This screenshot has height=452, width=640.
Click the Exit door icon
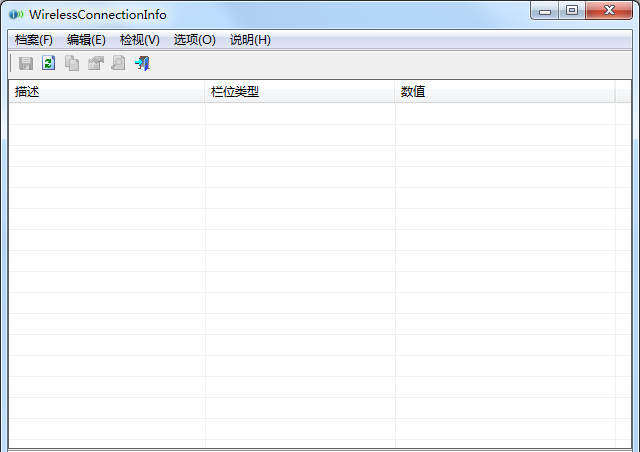(142, 63)
